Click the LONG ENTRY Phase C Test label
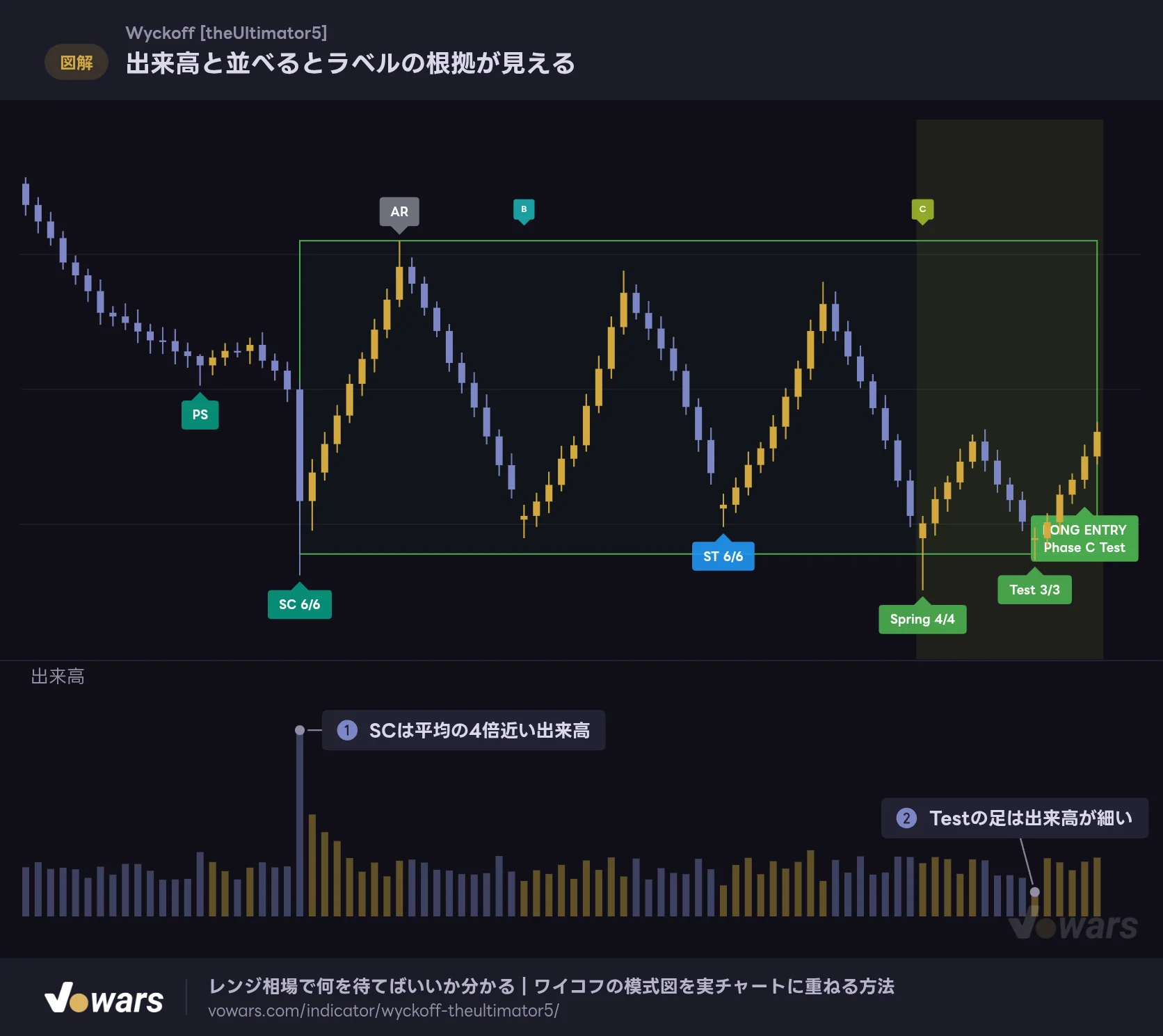This screenshot has width=1163, height=1036. pyautogui.click(x=1084, y=538)
